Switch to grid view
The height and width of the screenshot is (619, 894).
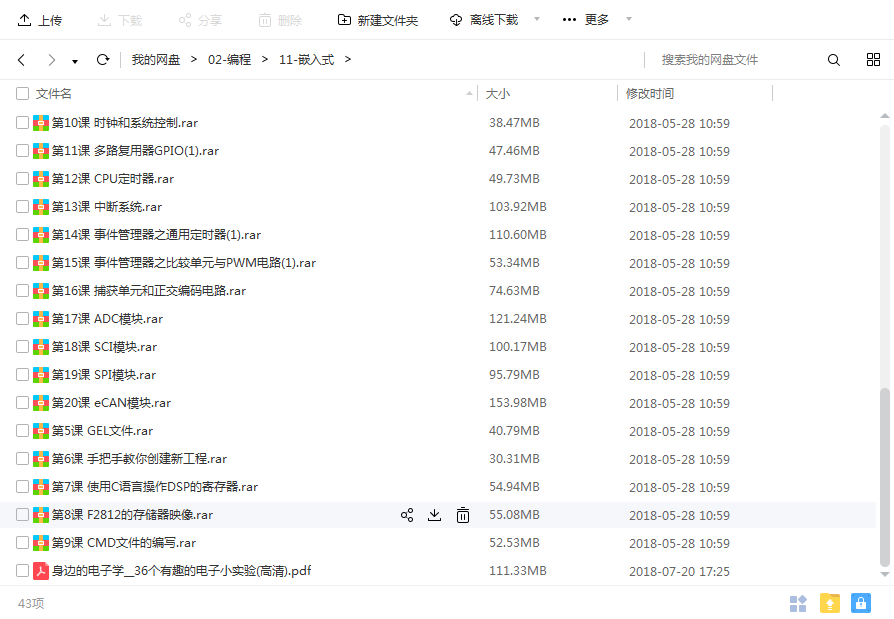[x=873, y=60]
